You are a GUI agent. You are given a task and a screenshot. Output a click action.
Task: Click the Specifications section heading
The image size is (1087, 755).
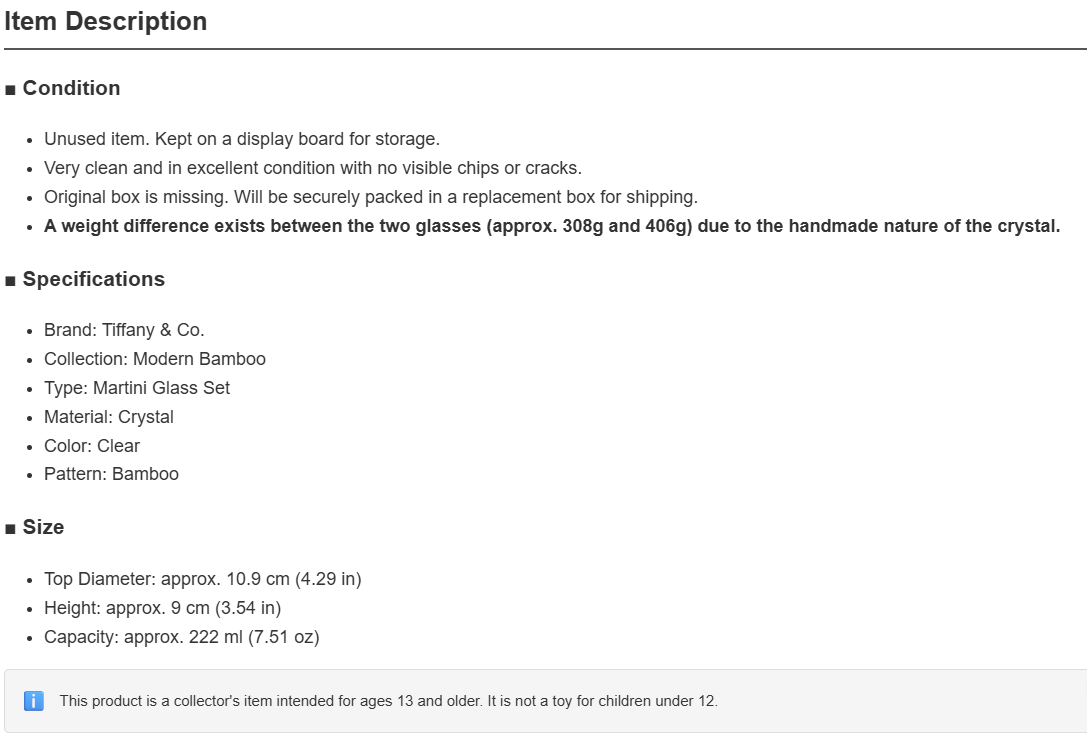tap(94, 279)
